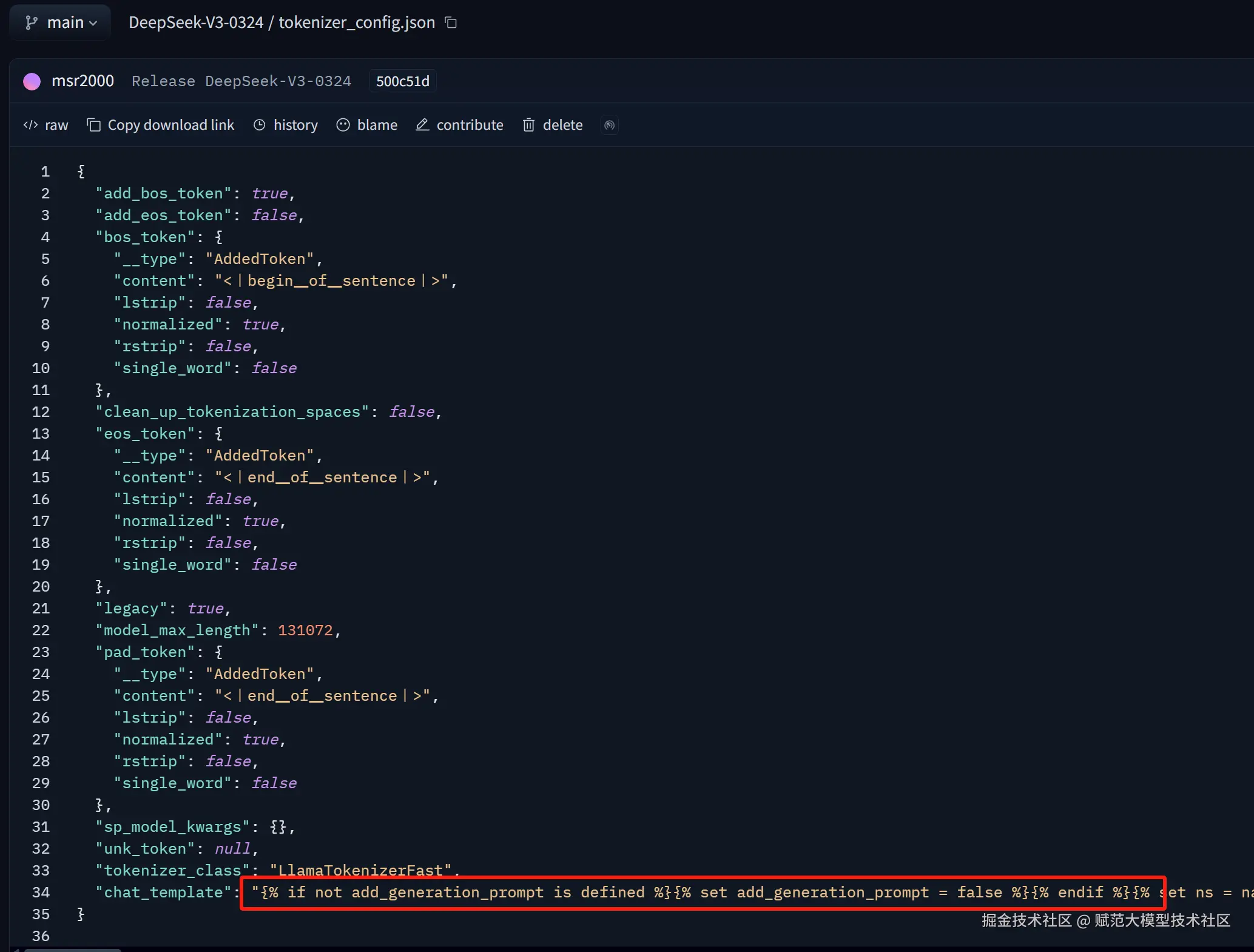Open commit hash 500c51d
The image size is (1254, 952).
pos(403,81)
